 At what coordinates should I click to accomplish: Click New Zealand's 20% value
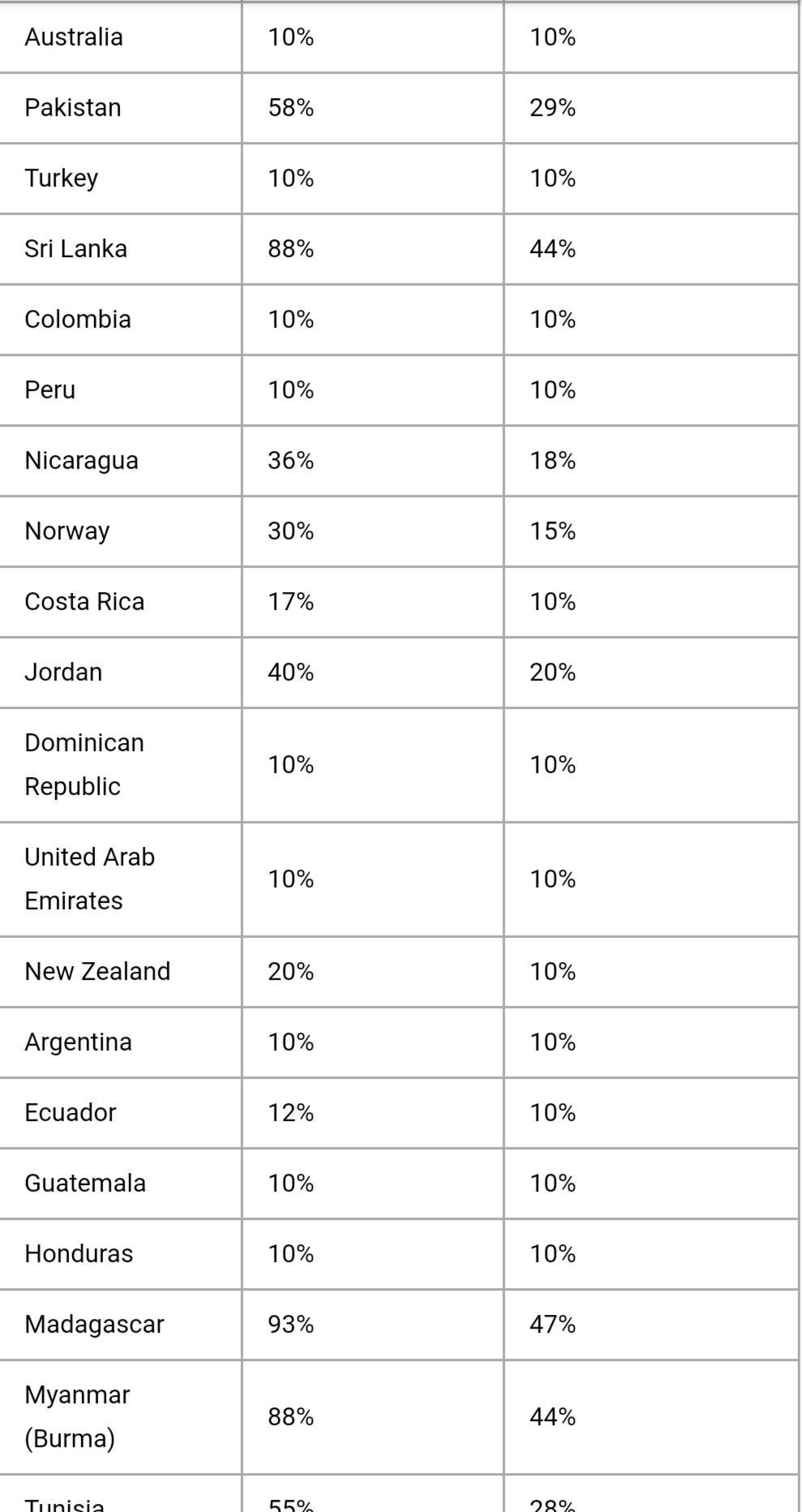click(x=291, y=972)
